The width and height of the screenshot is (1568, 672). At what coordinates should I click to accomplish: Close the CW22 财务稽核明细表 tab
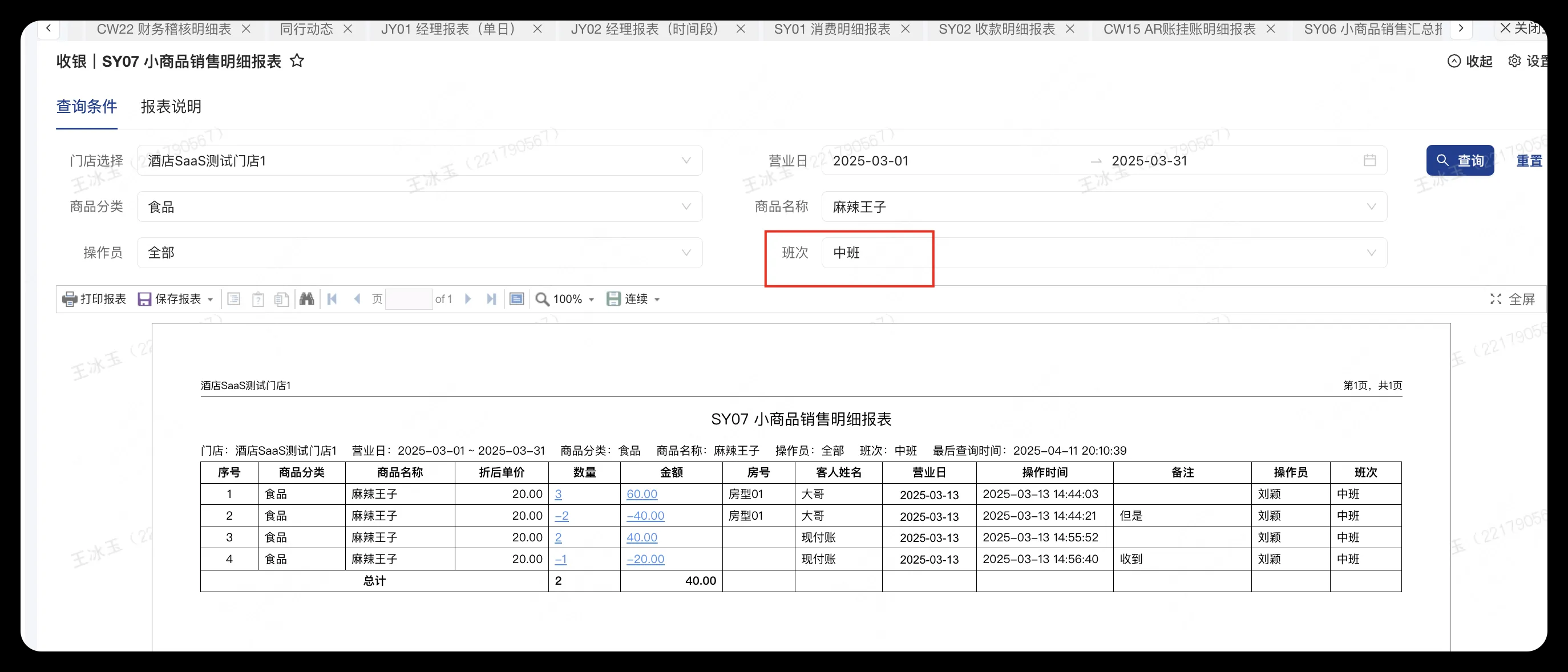246,29
